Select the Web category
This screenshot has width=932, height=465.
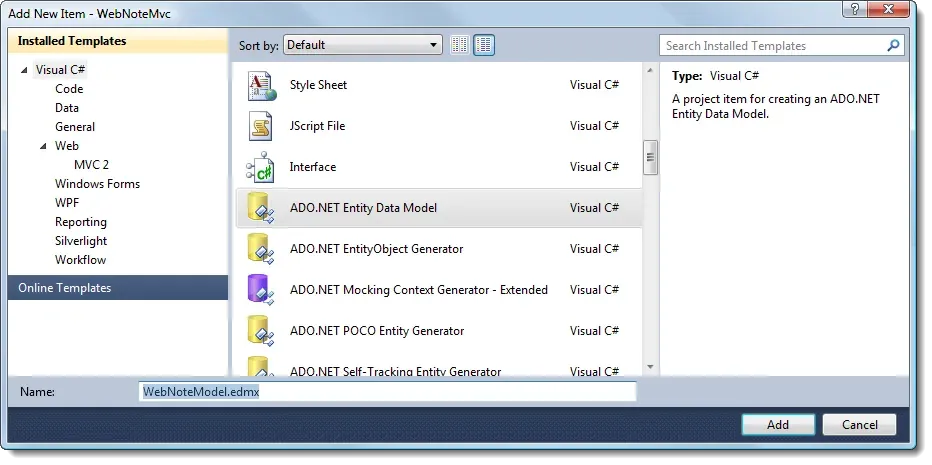point(67,146)
